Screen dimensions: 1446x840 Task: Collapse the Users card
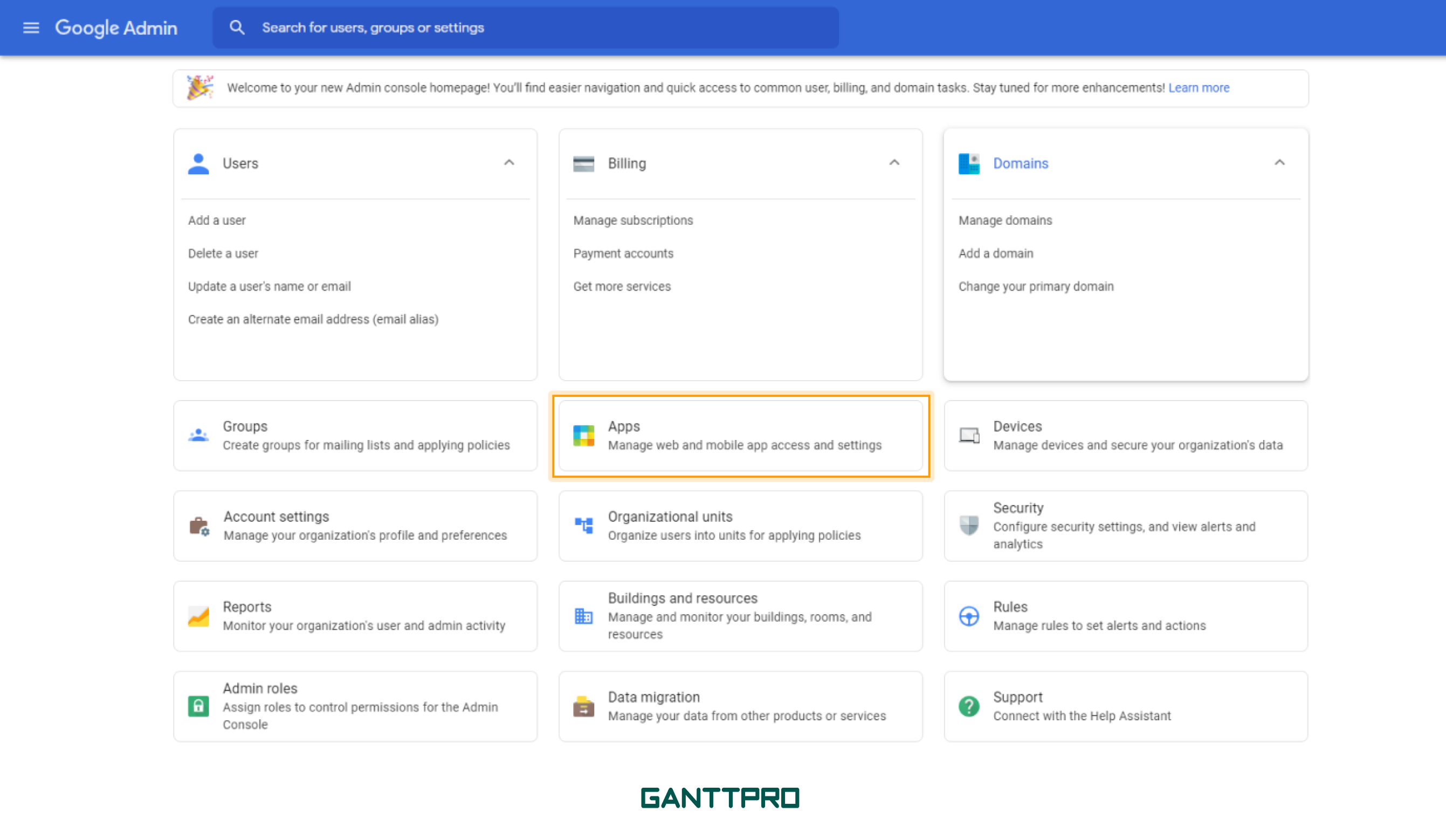pyautogui.click(x=509, y=163)
